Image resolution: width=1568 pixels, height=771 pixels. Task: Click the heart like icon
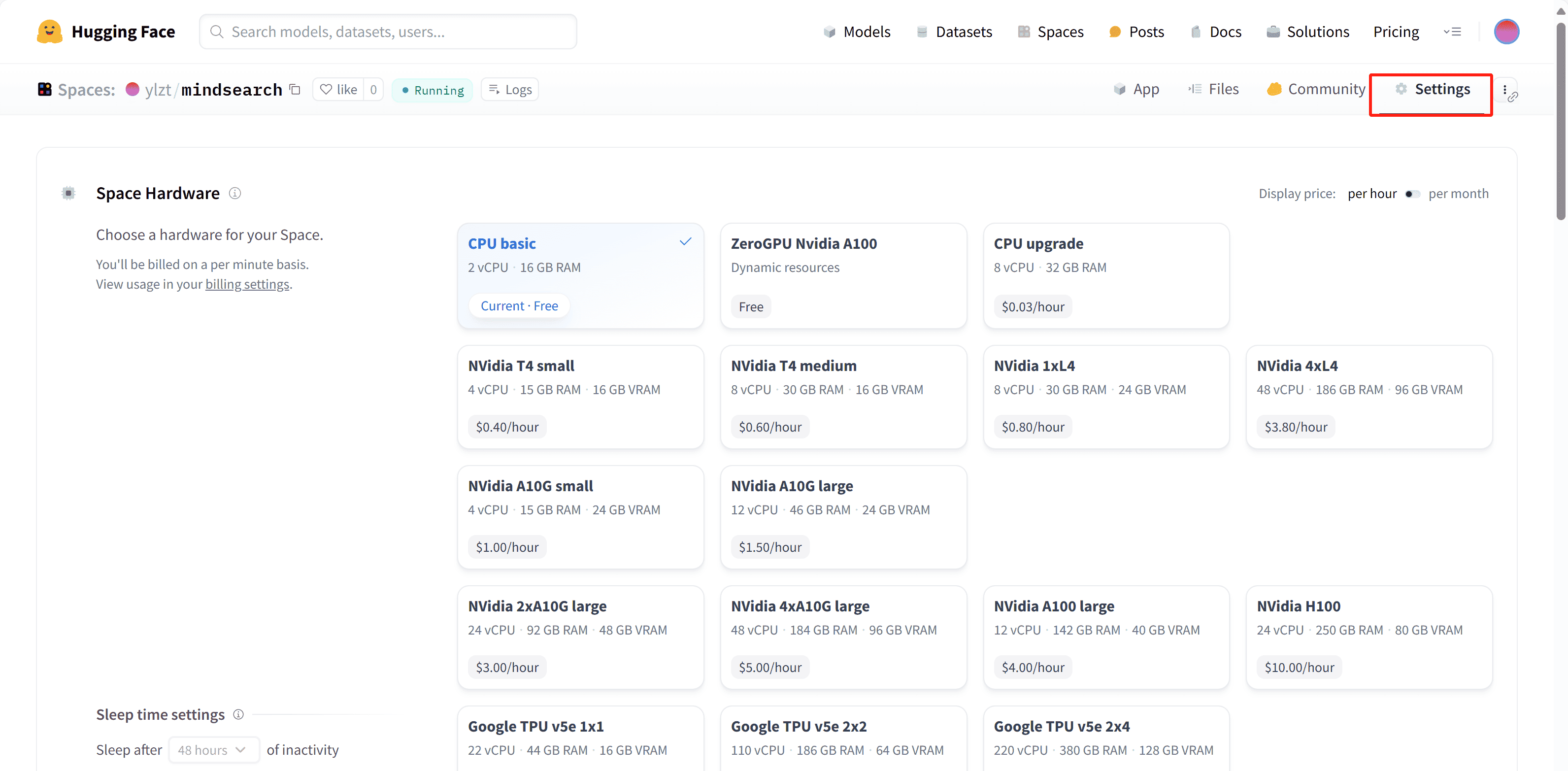pos(326,90)
